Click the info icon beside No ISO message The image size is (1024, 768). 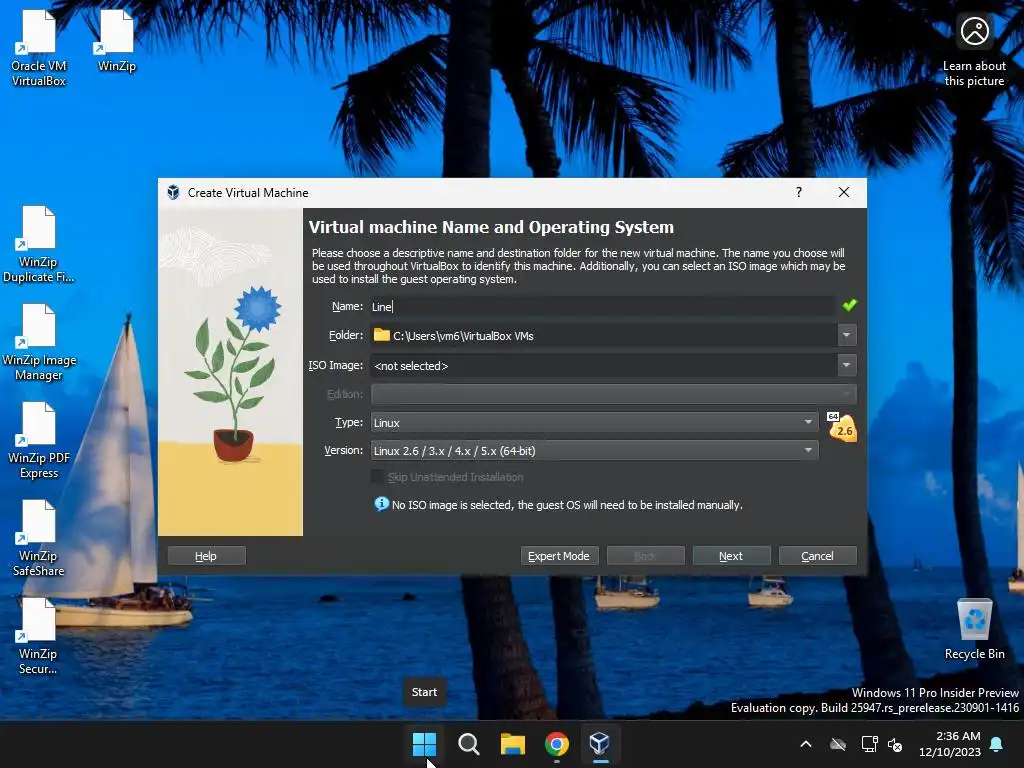(381, 504)
